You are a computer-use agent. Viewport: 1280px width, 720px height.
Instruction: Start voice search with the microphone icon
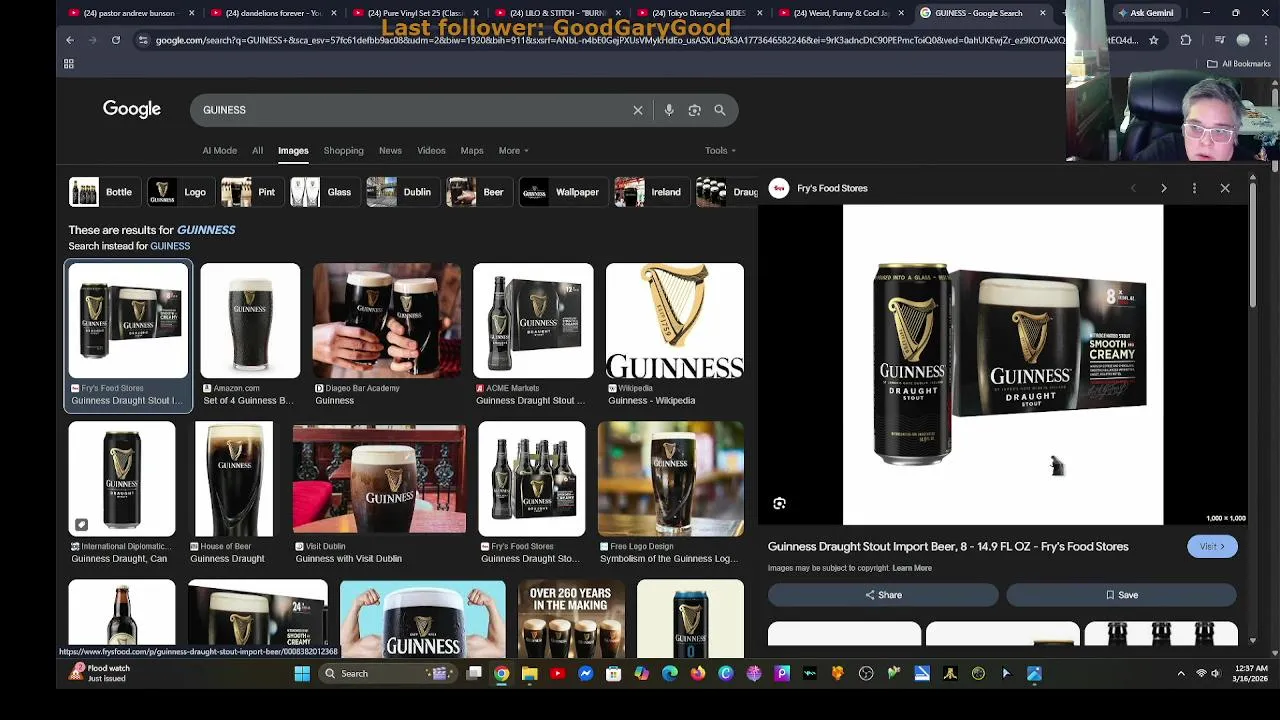tap(669, 110)
